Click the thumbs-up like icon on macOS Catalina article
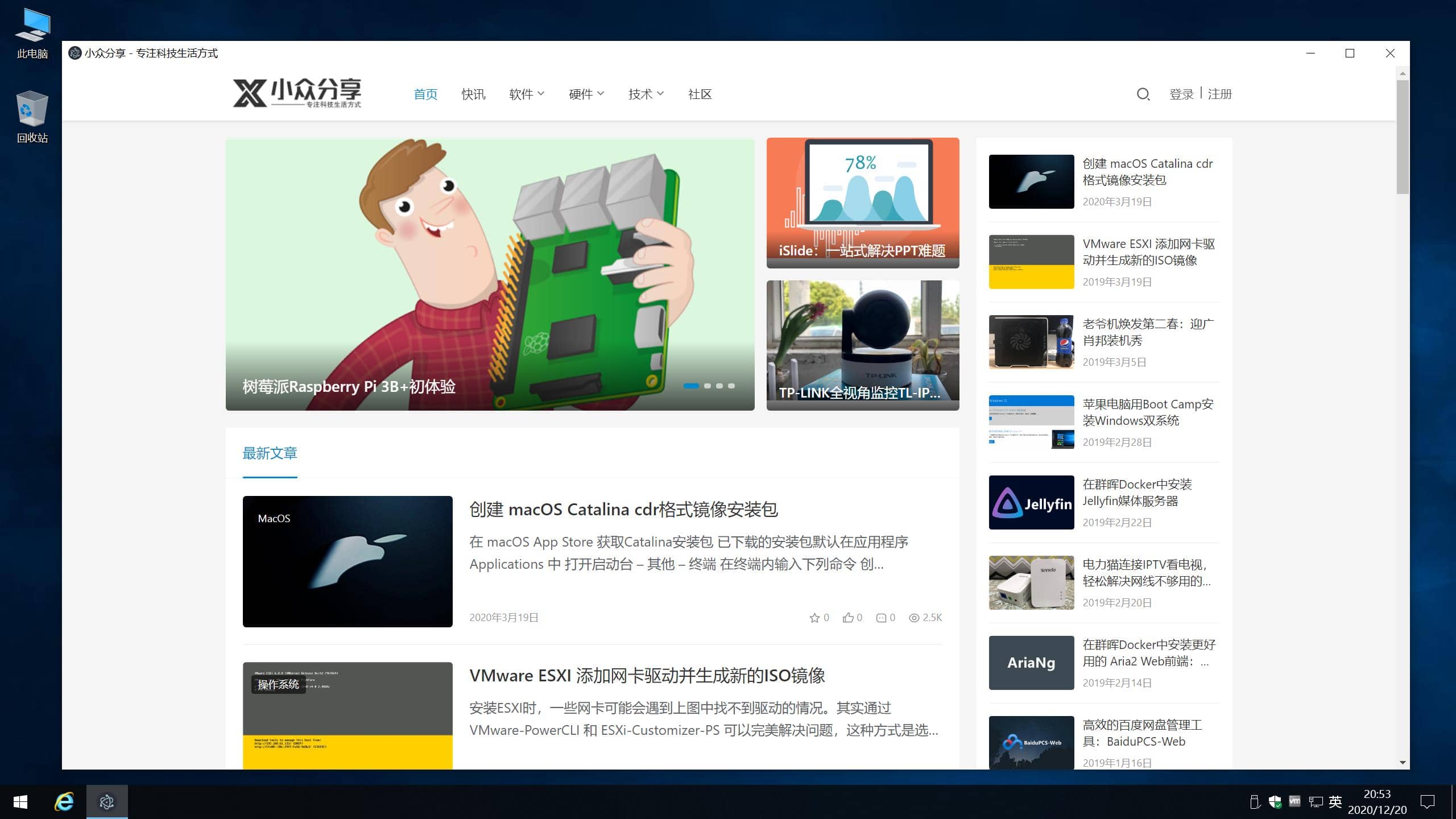 point(848,618)
